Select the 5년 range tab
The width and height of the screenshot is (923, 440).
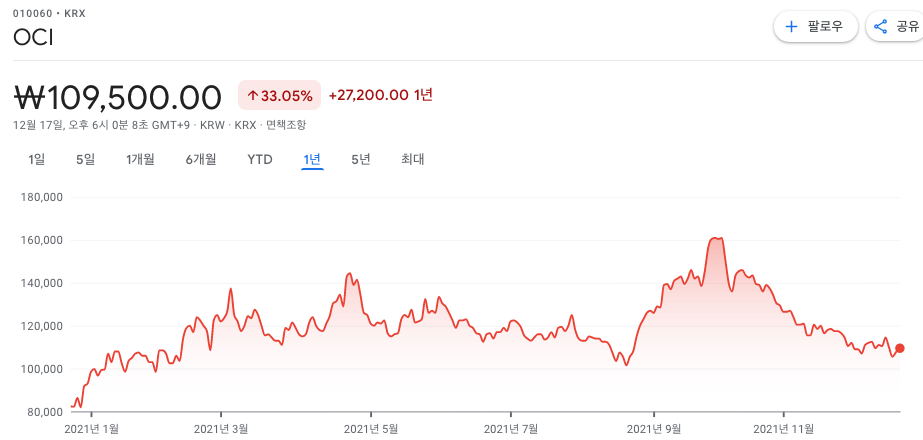(361, 159)
